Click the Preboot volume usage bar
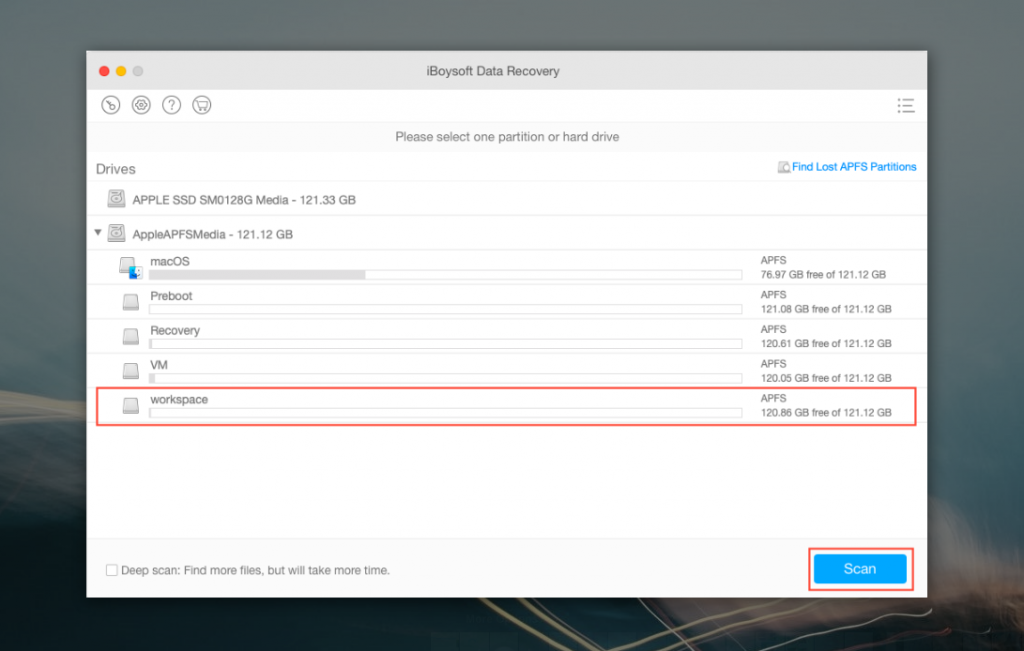This screenshot has width=1024, height=651. (445, 310)
